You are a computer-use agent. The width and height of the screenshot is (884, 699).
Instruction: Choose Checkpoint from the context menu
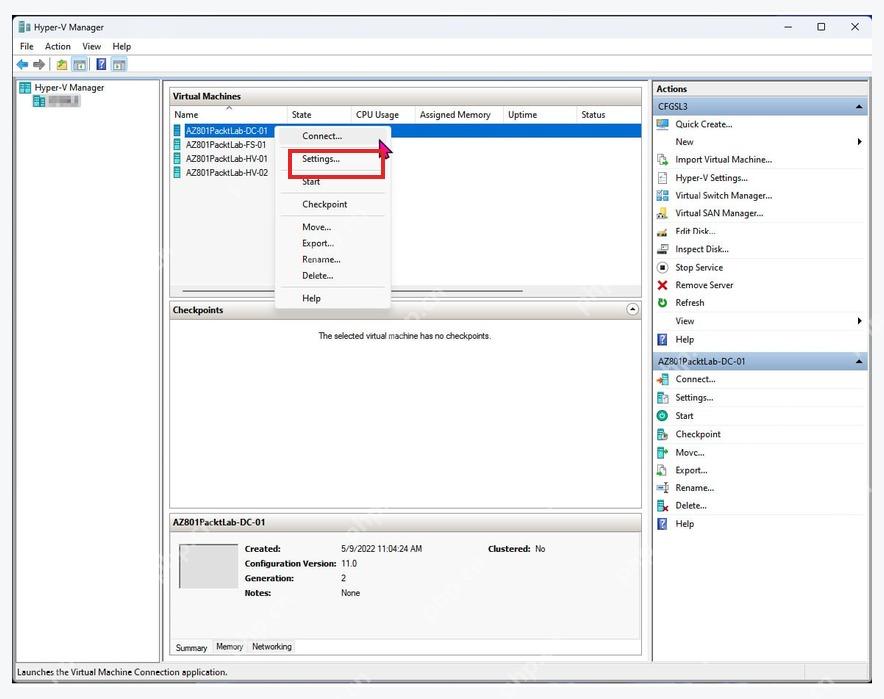point(333,204)
